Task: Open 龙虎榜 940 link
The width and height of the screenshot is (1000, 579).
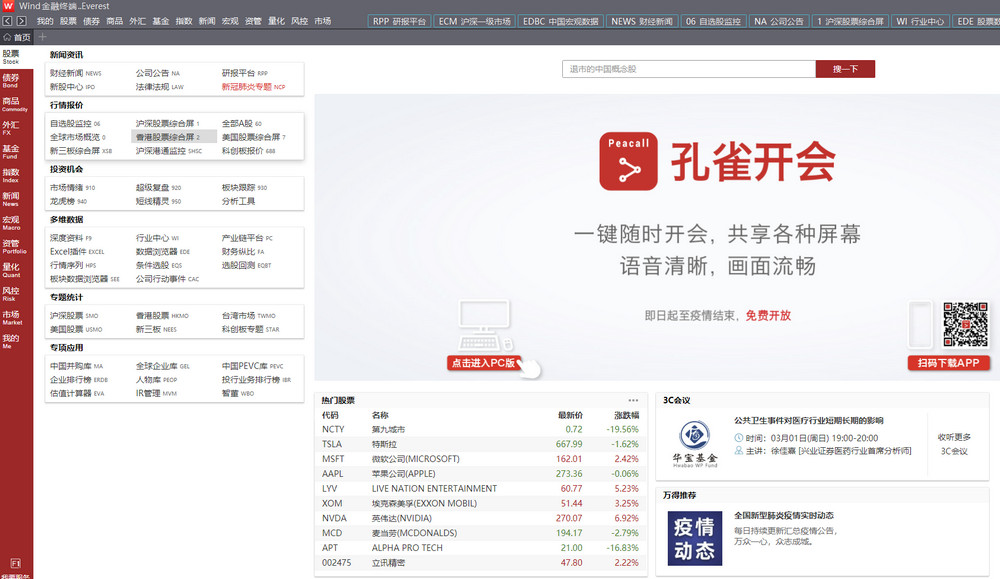Action: click(x=68, y=201)
